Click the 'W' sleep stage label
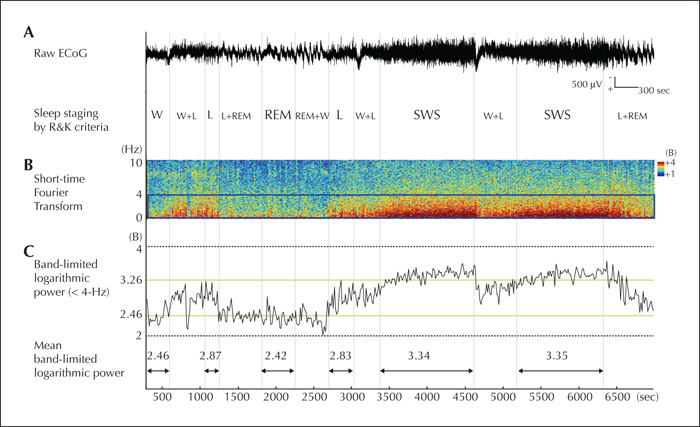The width and height of the screenshot is (700, 427). pyautogui.click(x=157, y=115)
